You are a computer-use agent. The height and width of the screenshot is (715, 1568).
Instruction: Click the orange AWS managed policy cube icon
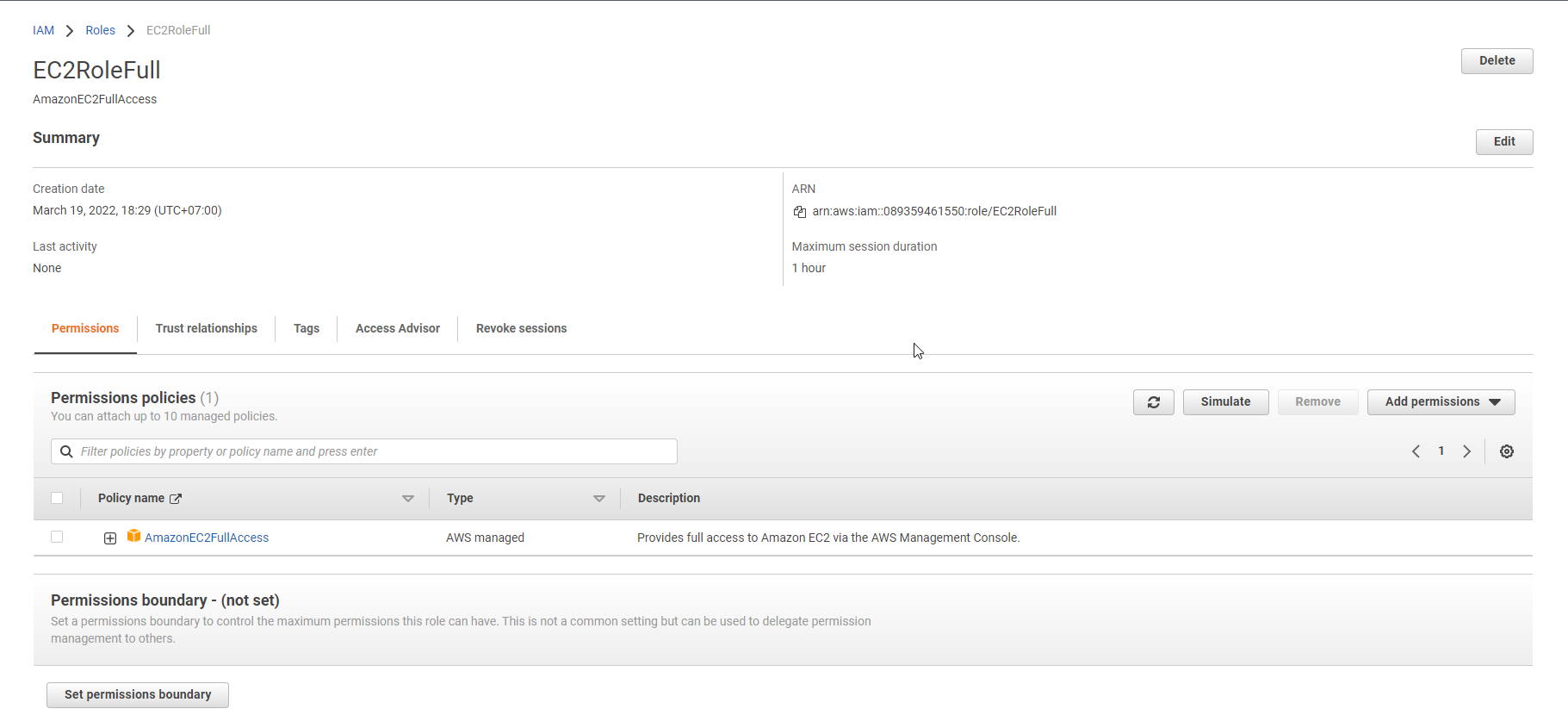133,536
